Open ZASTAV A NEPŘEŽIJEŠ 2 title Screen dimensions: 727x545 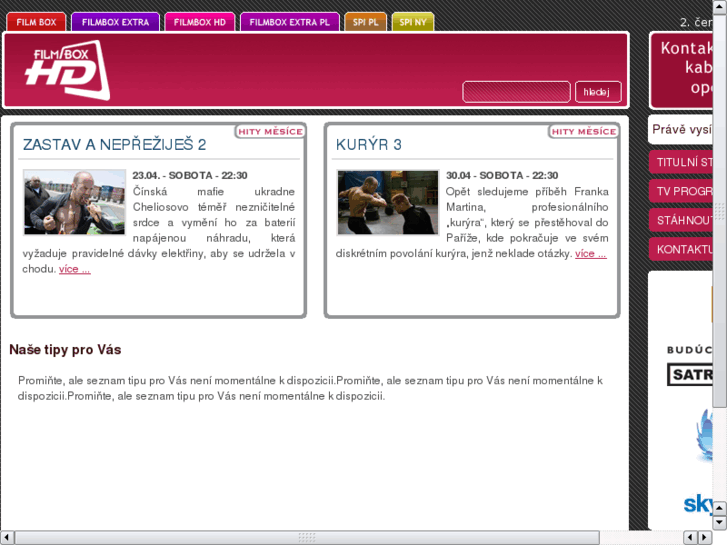[x=115, y=145]
